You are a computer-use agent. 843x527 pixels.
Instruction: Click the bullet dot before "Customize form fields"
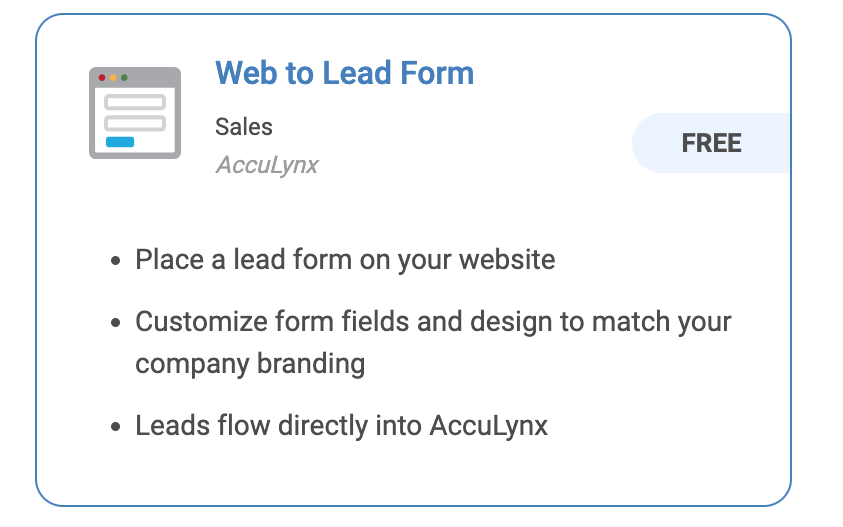pos(116,323)
